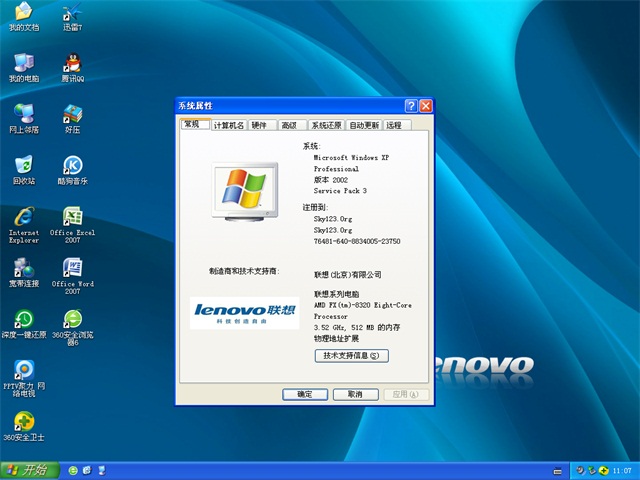Screen dimensions: 640x480
Task: Launch the 360安全浏览器6 desktop shortcut
Action: coord(73,328)
